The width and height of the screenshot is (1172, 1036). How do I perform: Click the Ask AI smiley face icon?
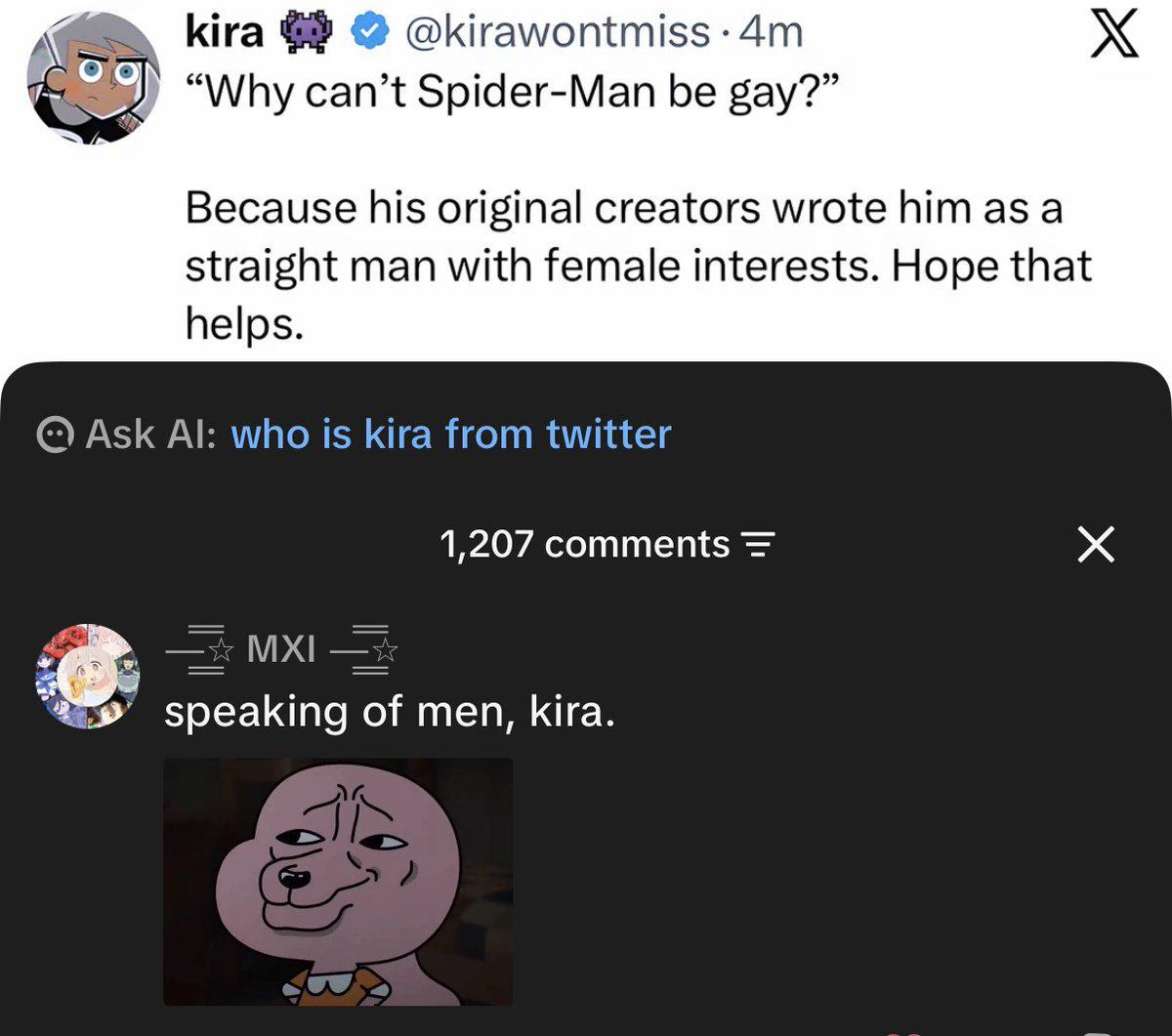(x=54, y=435)
